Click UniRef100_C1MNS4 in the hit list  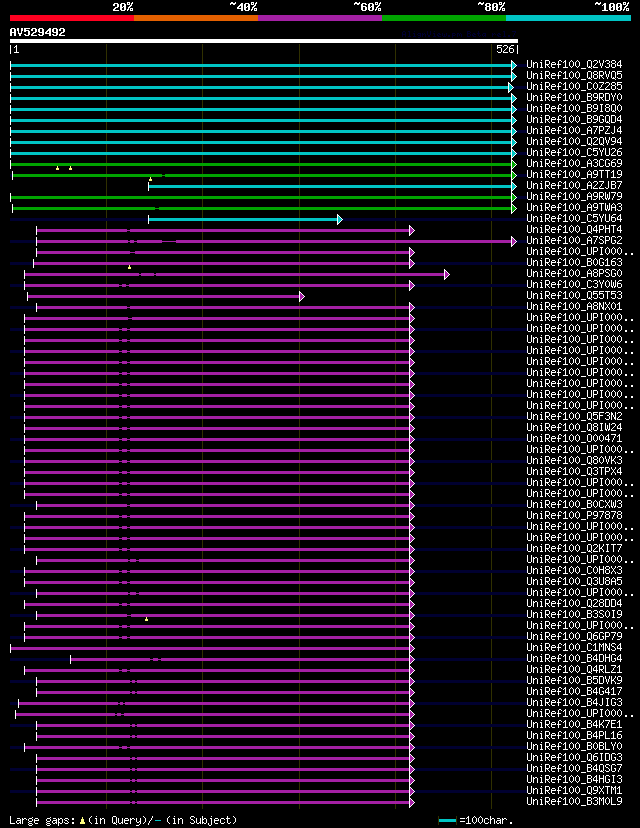click(574, 647)
